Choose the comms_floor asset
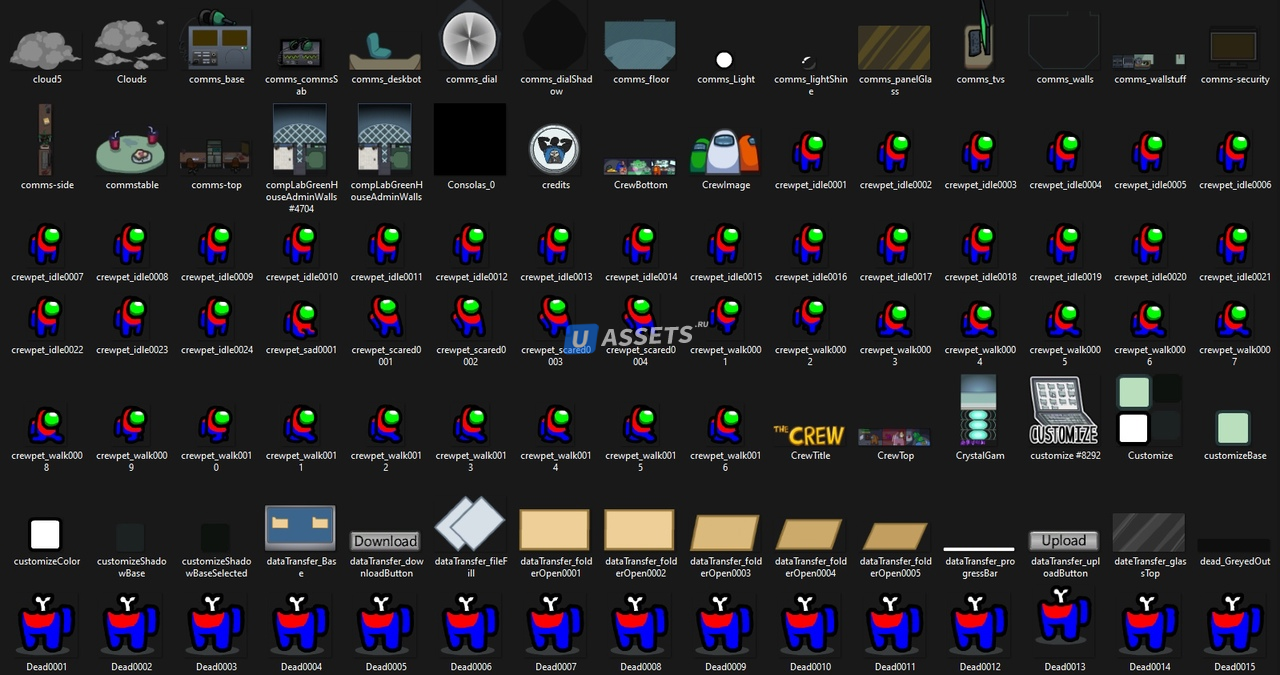Screen dimensions: 1280x675 pyautogui.click(x=640, y=46)
